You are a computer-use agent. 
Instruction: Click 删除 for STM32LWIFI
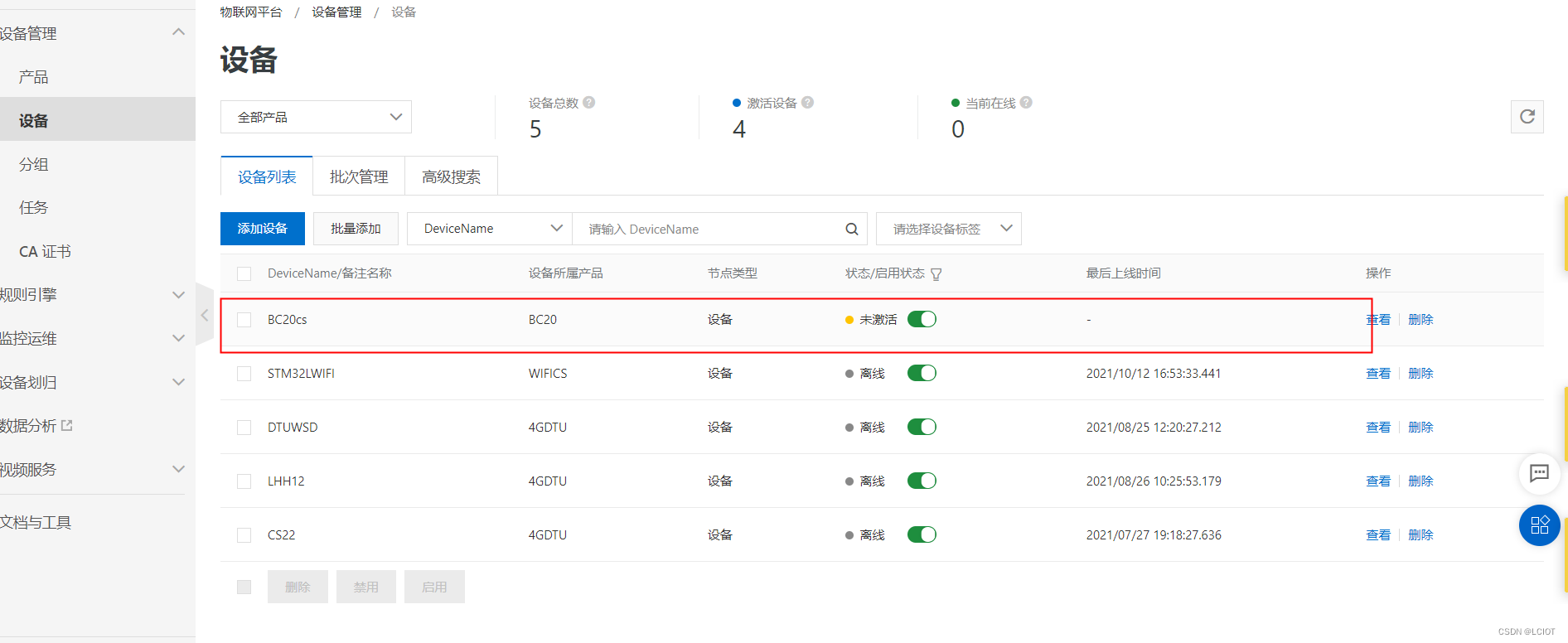(1420, 374)
